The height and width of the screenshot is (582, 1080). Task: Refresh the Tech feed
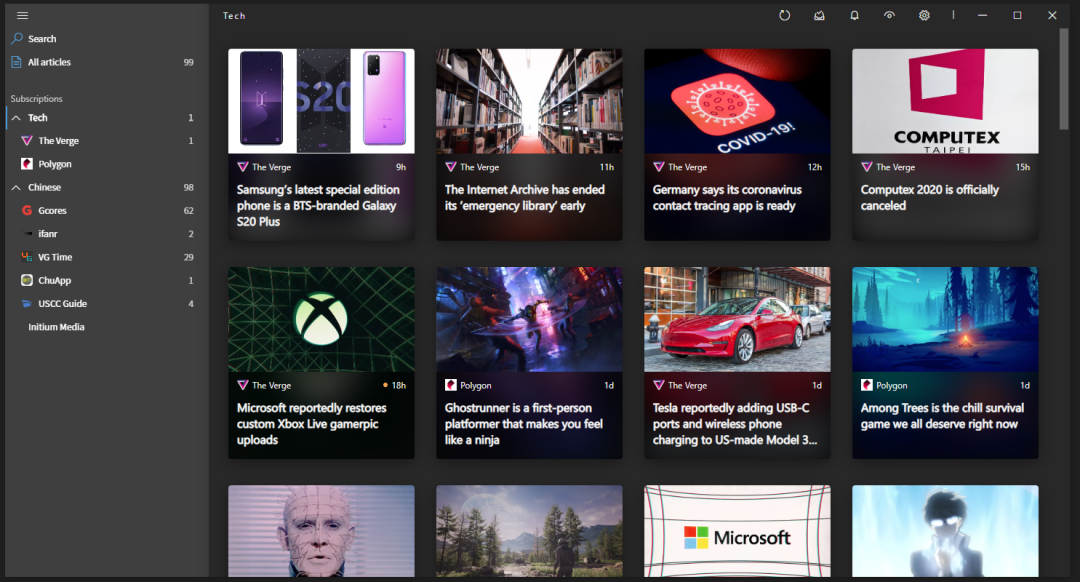click(x=784, y=15)
